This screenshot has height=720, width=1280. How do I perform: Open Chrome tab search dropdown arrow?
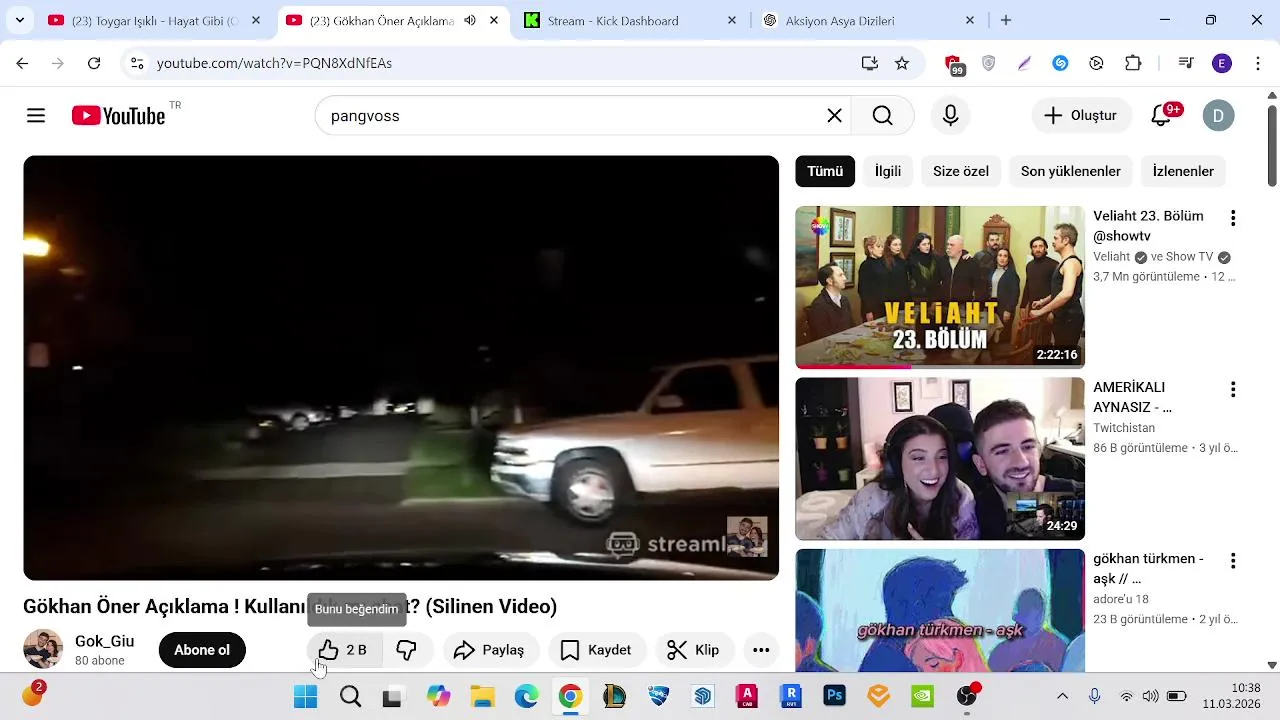(x=19, y=20)
